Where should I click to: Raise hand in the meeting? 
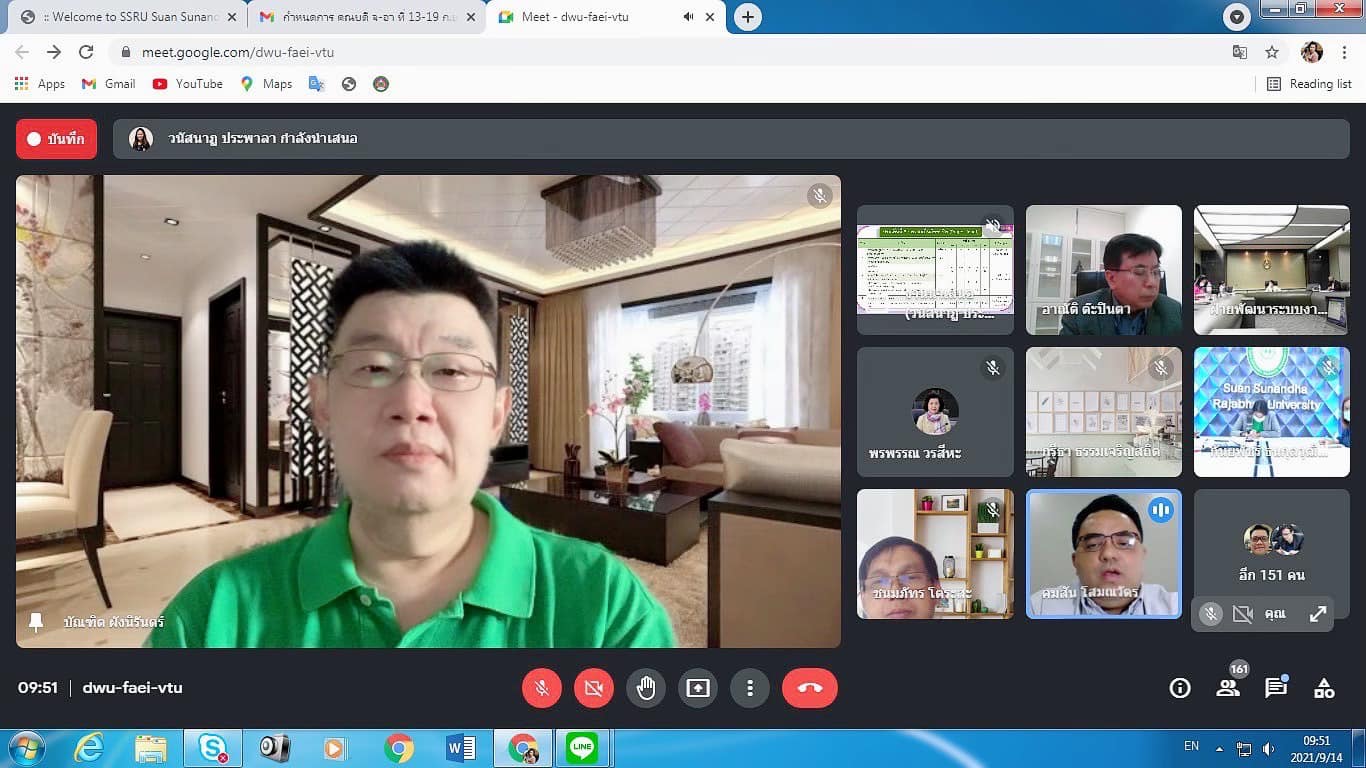(x=646, y=688)
